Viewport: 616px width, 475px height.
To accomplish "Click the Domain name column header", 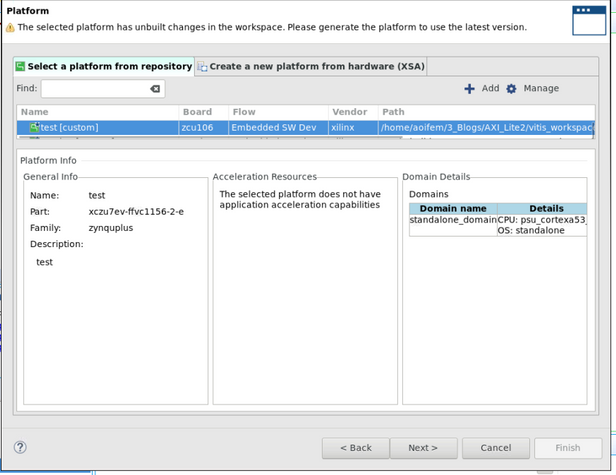I will click(x=453, y=208).
